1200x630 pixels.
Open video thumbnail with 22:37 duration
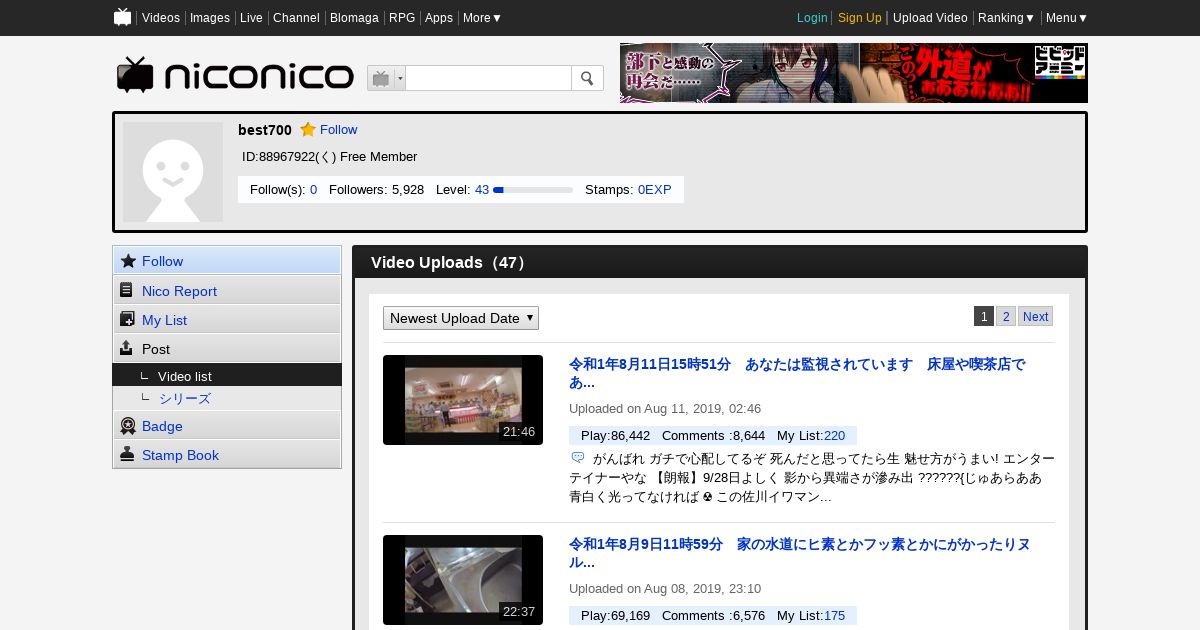coord(463,580)
